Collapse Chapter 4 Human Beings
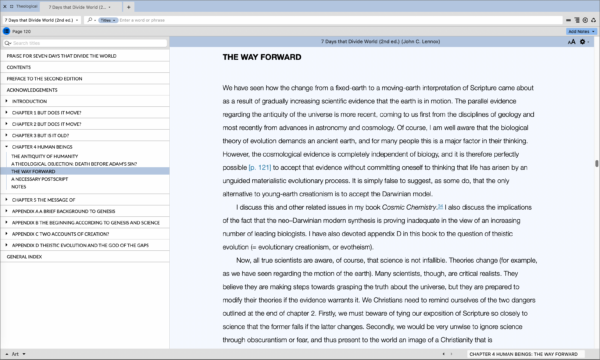This screenshot has height=360, width=600. tap(7, 147)
